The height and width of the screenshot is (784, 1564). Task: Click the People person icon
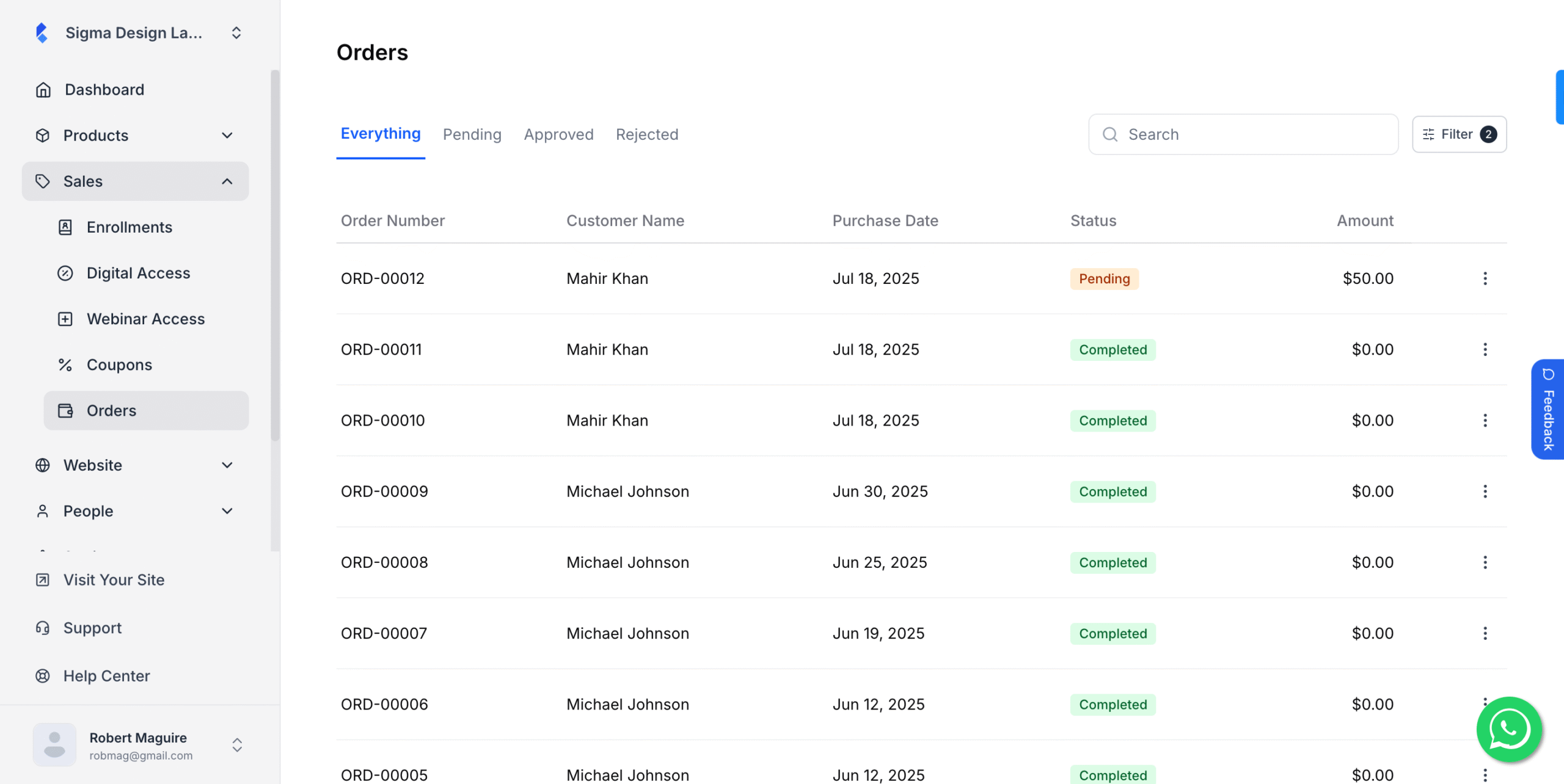(43, 511)
